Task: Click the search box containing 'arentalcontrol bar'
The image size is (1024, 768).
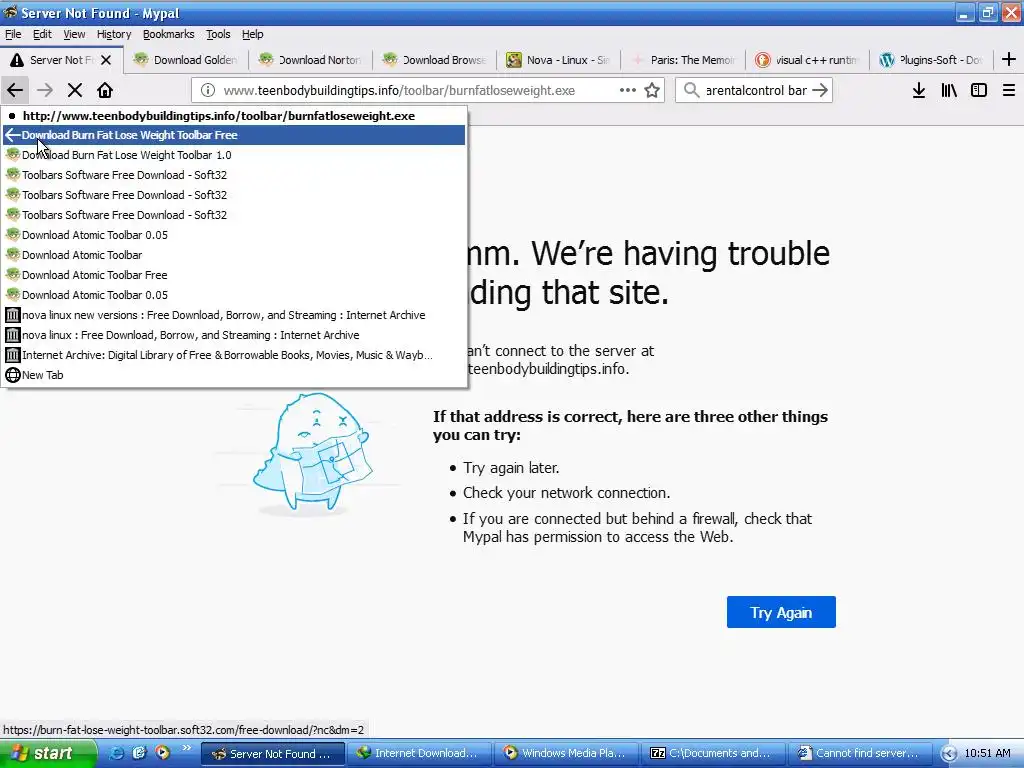Action: 756,90
